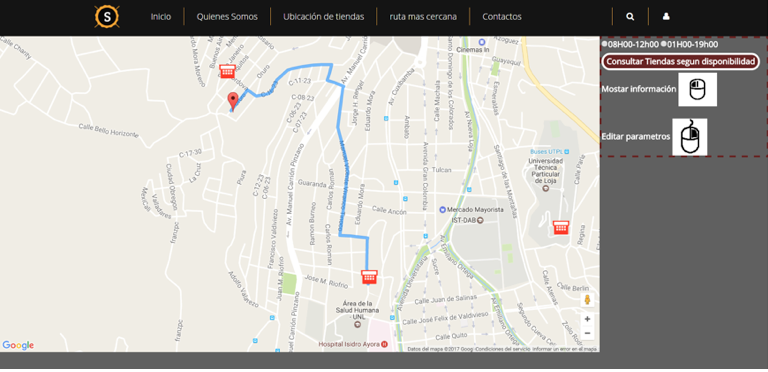Image resolution: width=768 pixels, height=372 pixels.
Task: Open Contactos menu item
Action: pyautogui.click(x=502, y=17)
